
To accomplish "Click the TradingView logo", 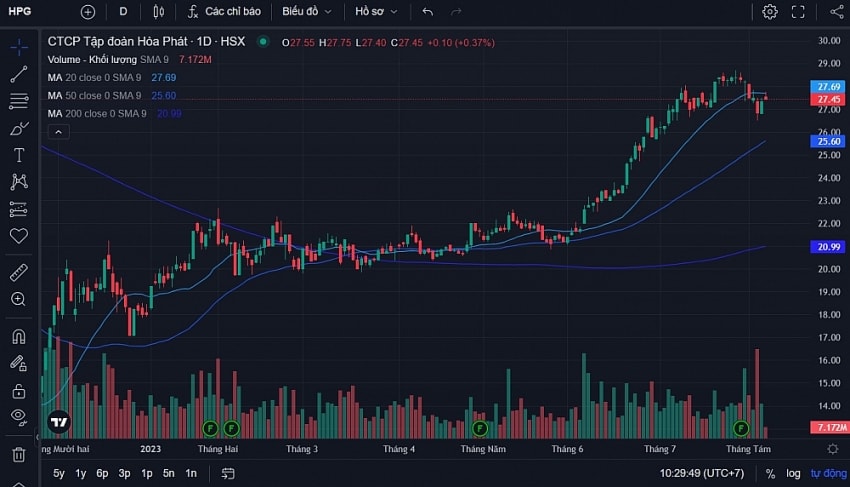I will pos(59,421).
